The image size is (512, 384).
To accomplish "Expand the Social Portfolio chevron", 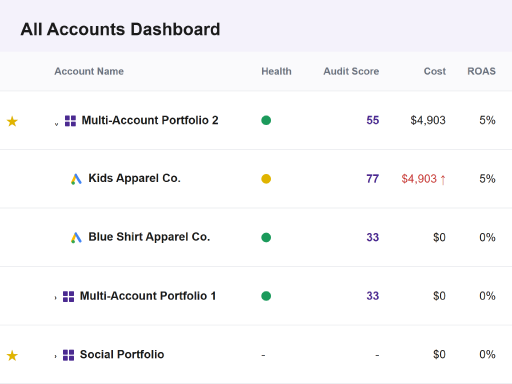I will pyautogui.click(x=55, y=356).
